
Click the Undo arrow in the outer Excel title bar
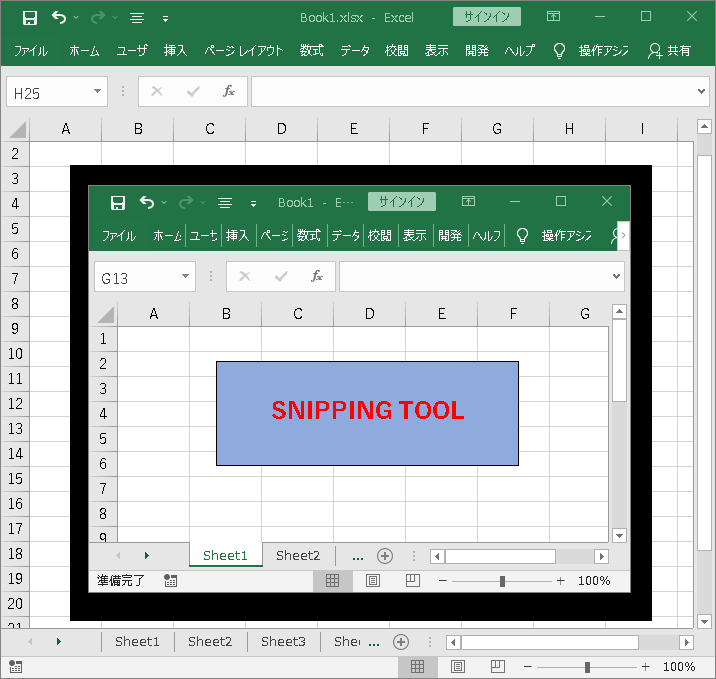tap(59, 17)
